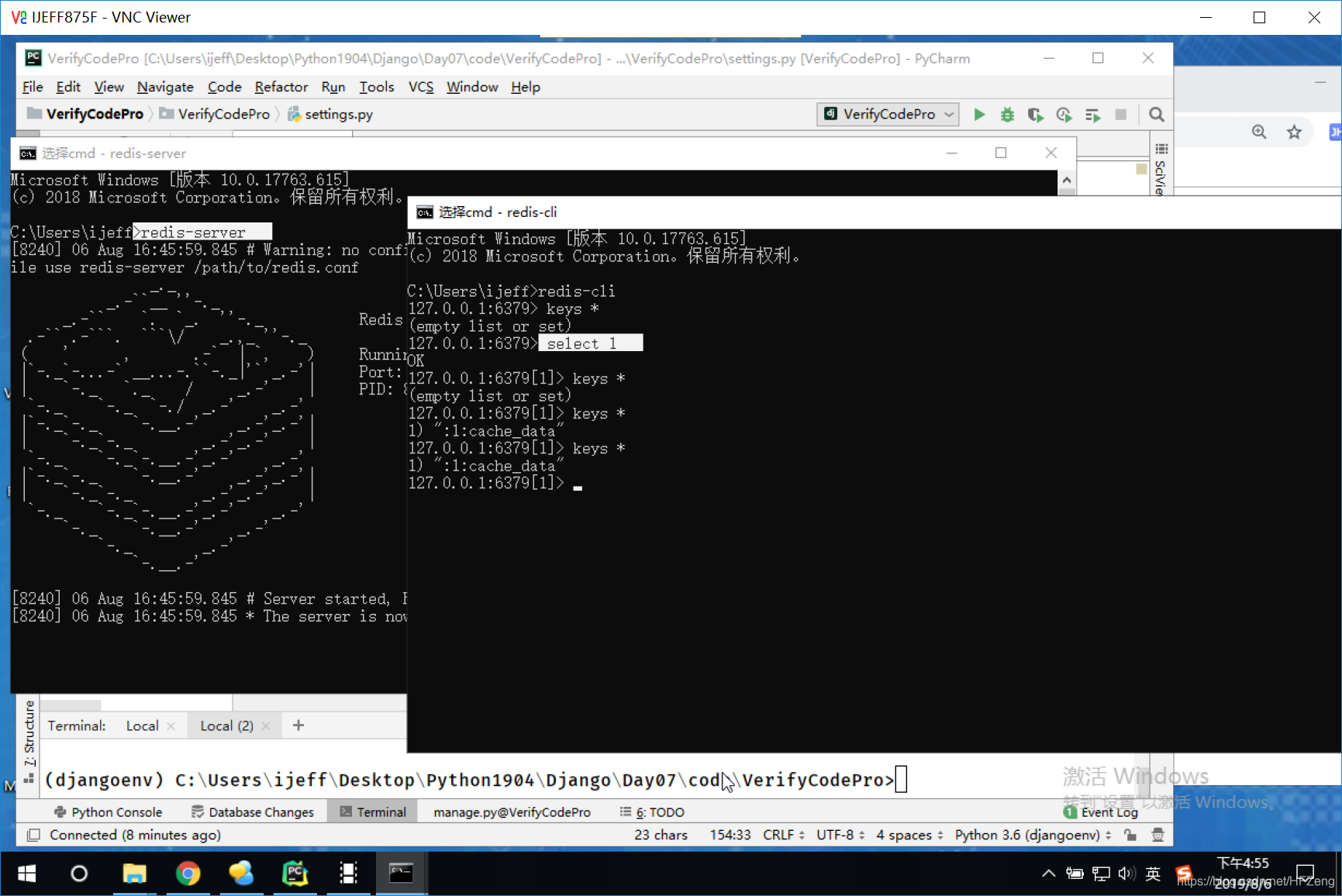Open File Explorer from taskbar
1342x896 pixels.
pyautogui.click(x=134, y=874)
